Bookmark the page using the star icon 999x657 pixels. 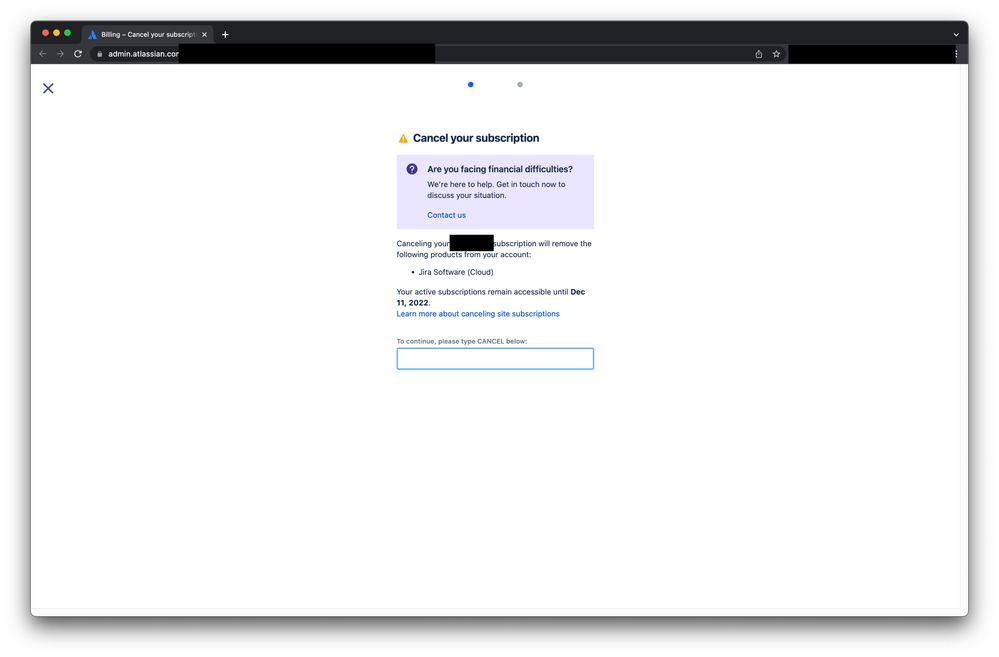click(x=776, y=54)
